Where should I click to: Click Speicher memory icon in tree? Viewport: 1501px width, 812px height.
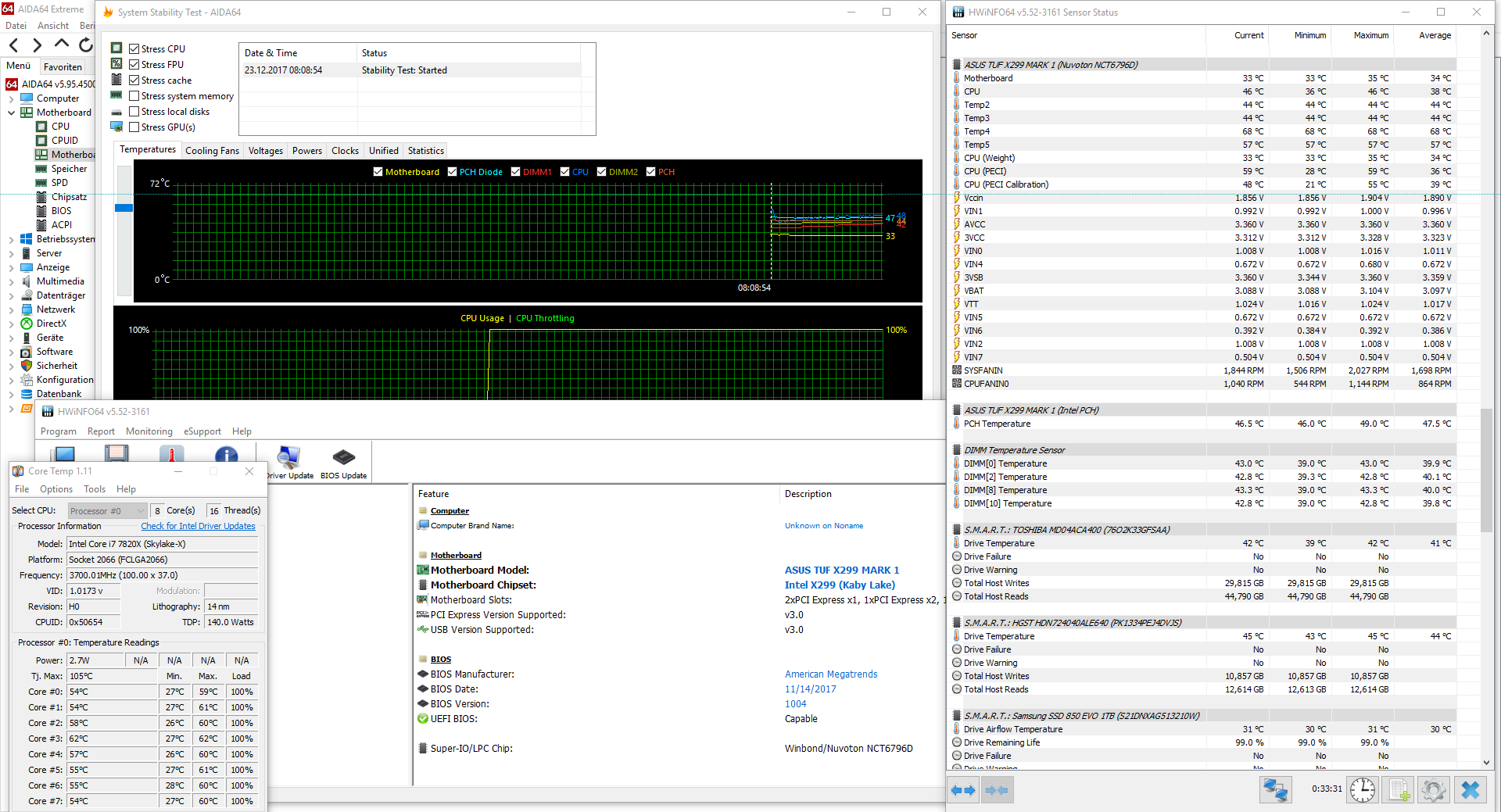pos(41,169)
